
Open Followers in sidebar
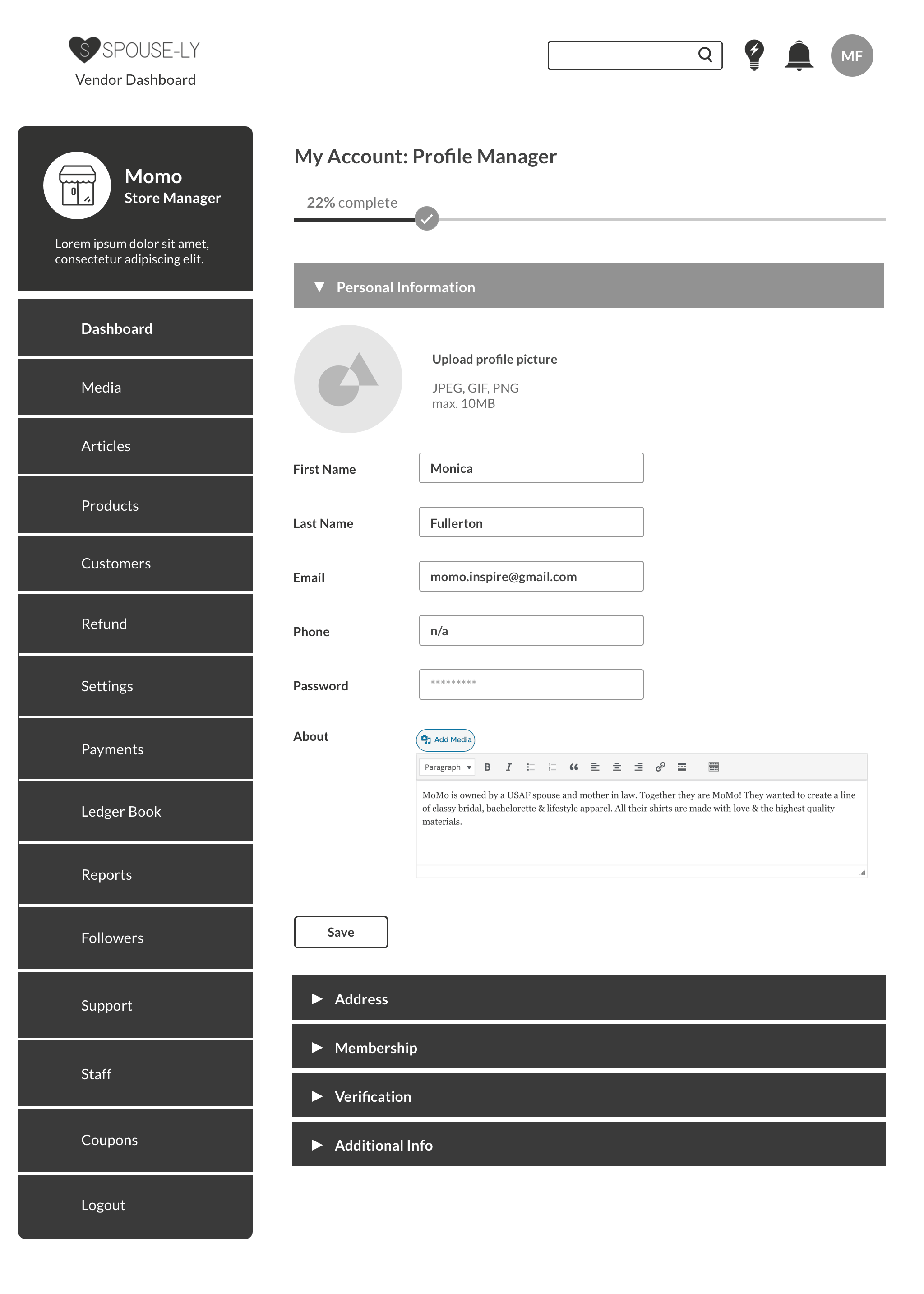coord(135,938)
